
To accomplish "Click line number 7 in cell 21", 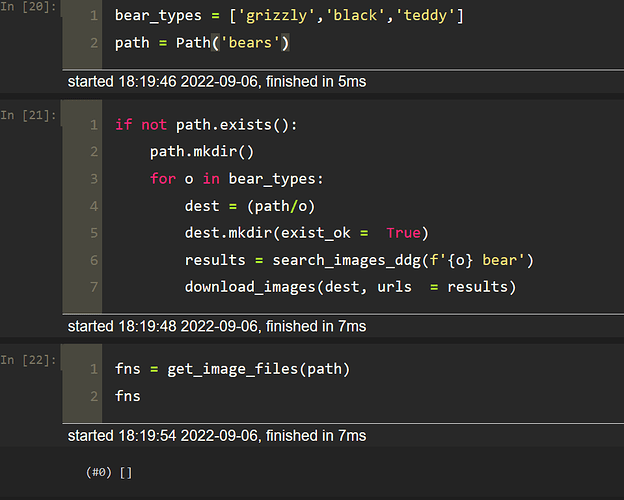I will (93, 287).
